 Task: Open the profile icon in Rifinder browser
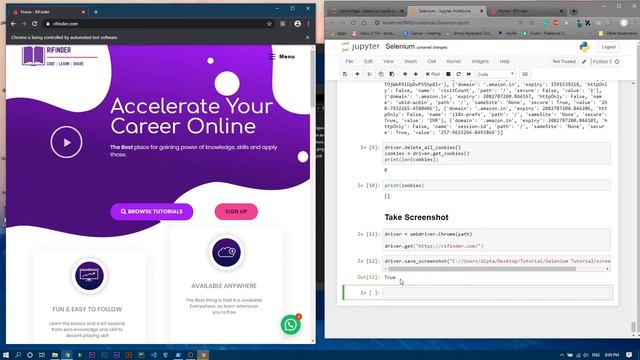tap(298, 24)
